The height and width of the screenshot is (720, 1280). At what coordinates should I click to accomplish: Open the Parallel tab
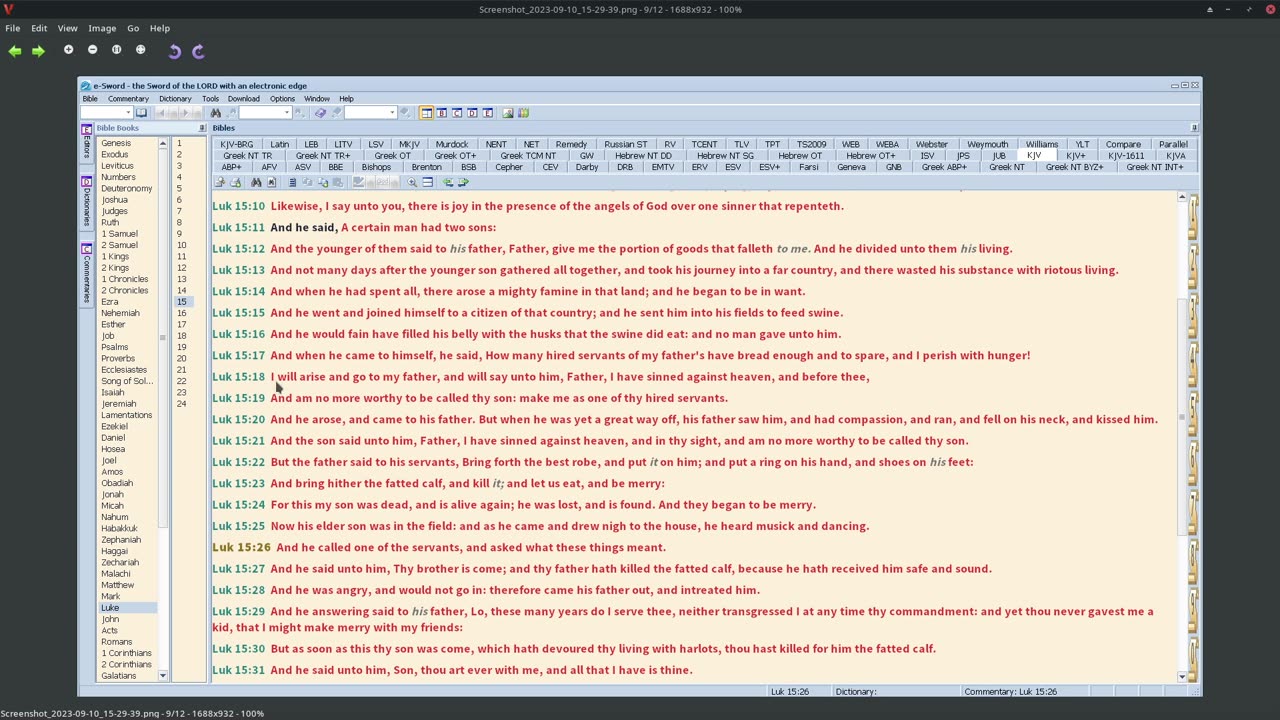[x=1173, y=144]
